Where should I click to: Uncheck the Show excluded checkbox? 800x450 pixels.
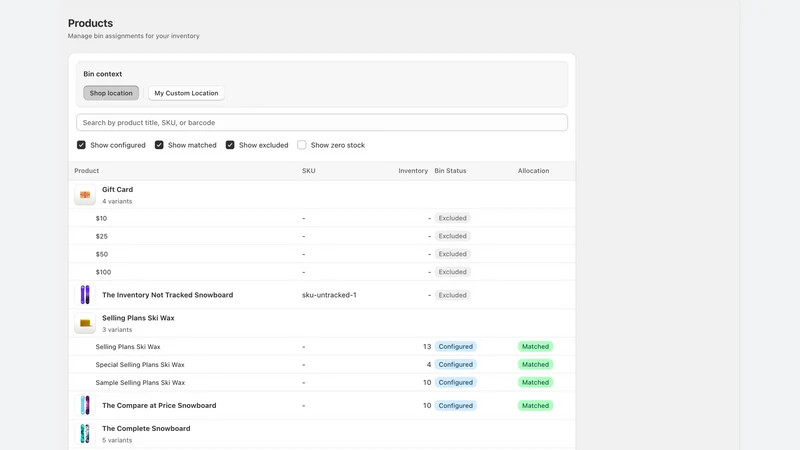(x=230, y=145)
